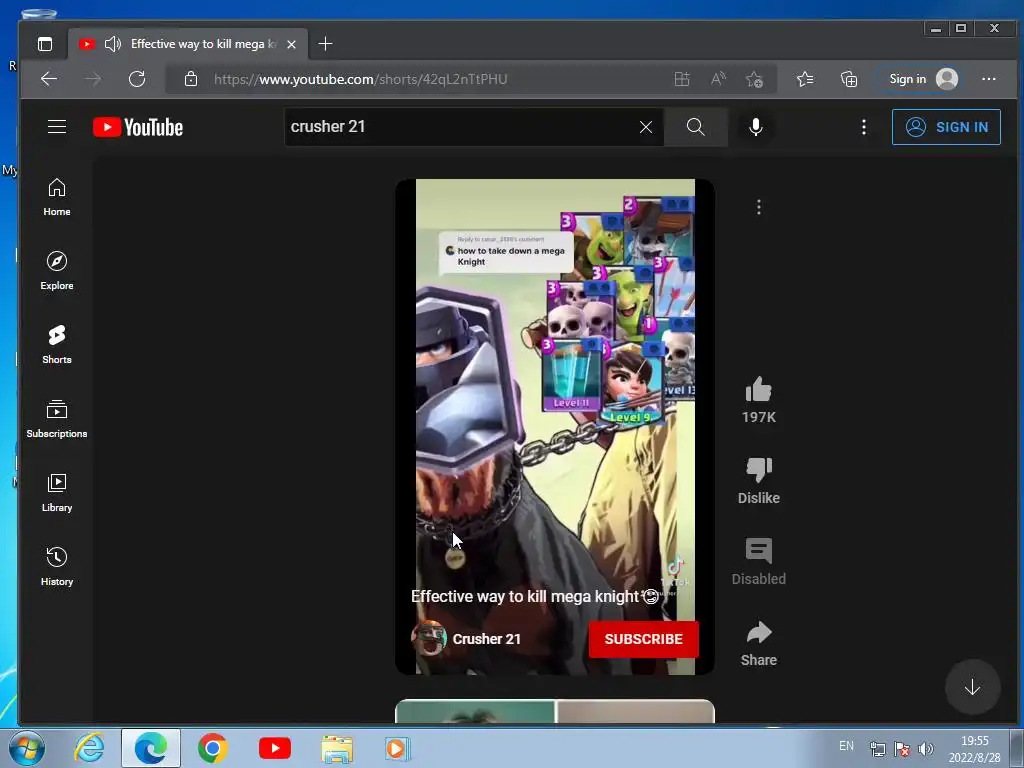1024x768 pixels.
Task: Open Home in the sidebar
Action: (x=57, y=197)
